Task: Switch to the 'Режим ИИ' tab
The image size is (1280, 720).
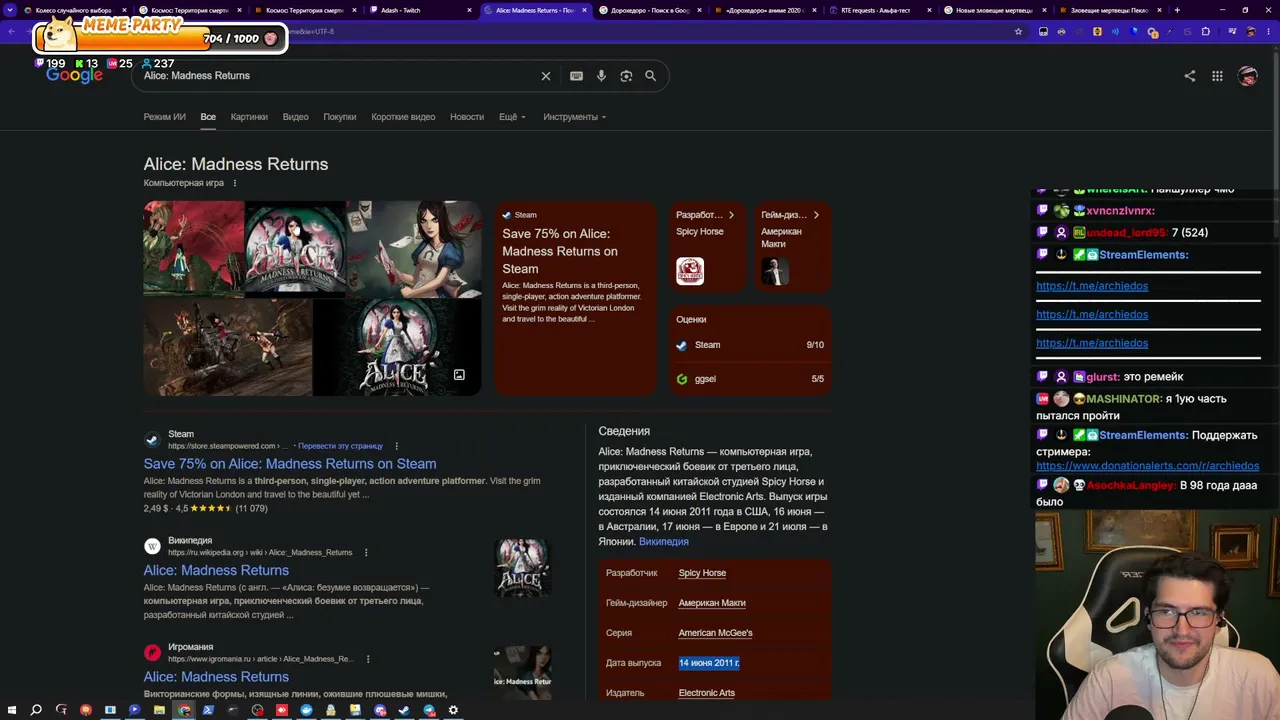Action: click(165, 117)
